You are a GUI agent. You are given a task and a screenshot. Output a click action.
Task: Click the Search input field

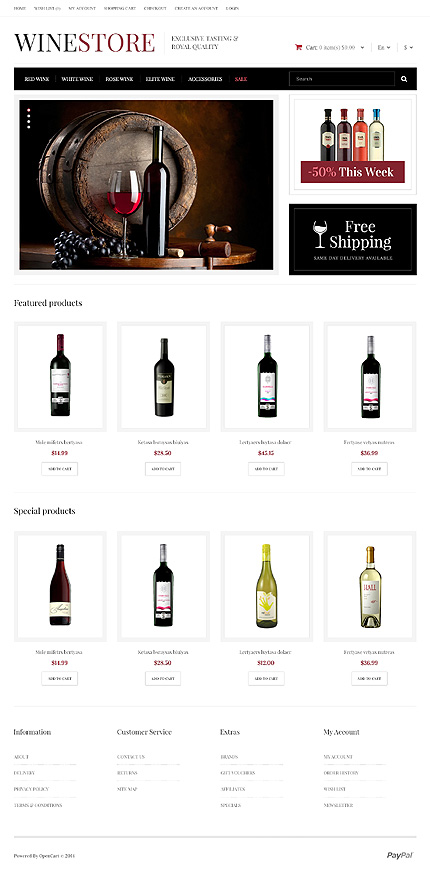pyautogui.click(x=342, y=79)
